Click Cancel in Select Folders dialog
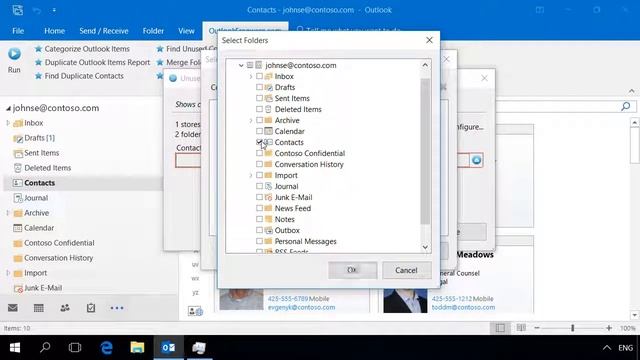The image size is (640, 360). click(x=407, y=270)
